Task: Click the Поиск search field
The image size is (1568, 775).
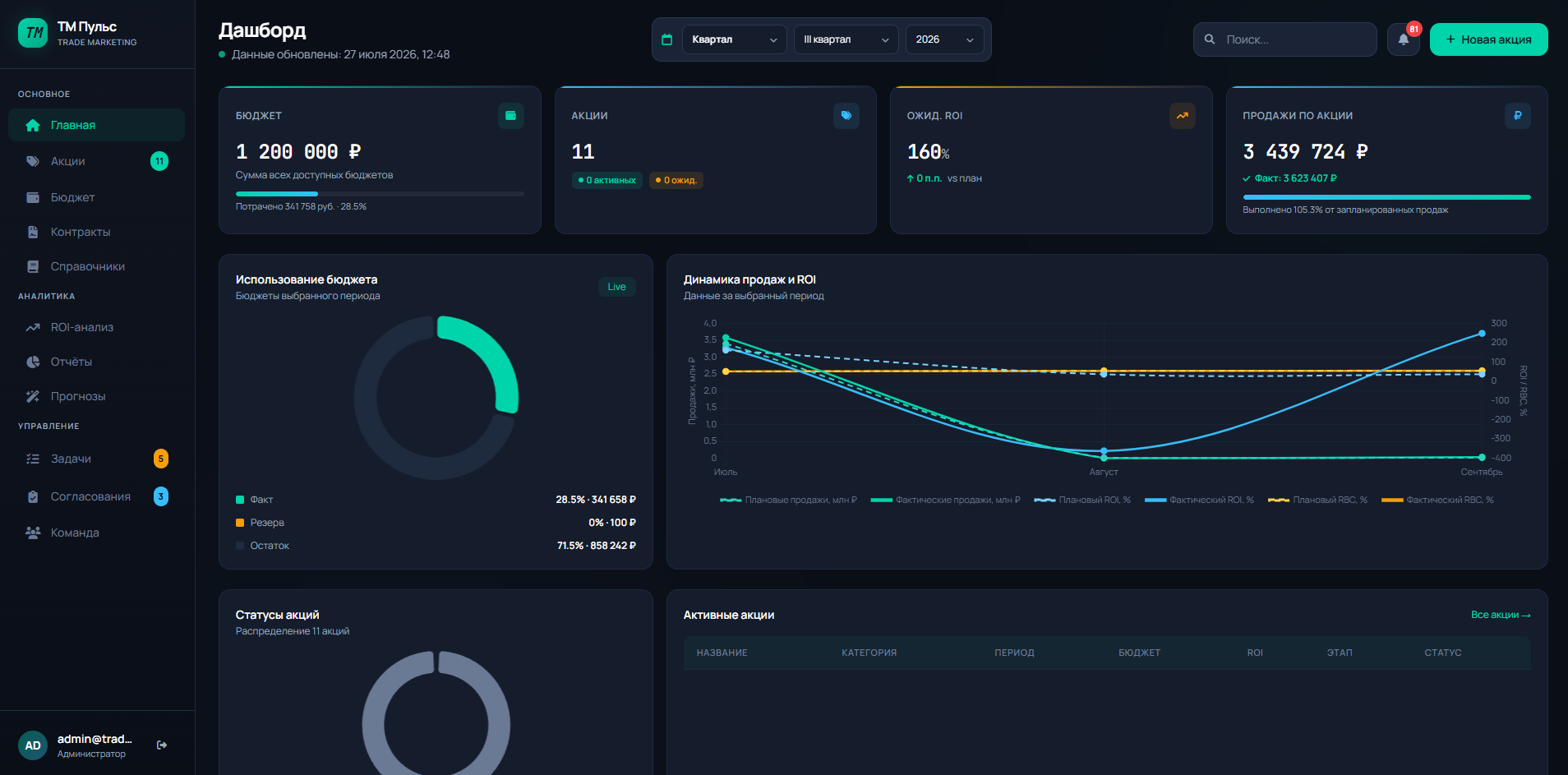Action: pos(1284,39)
